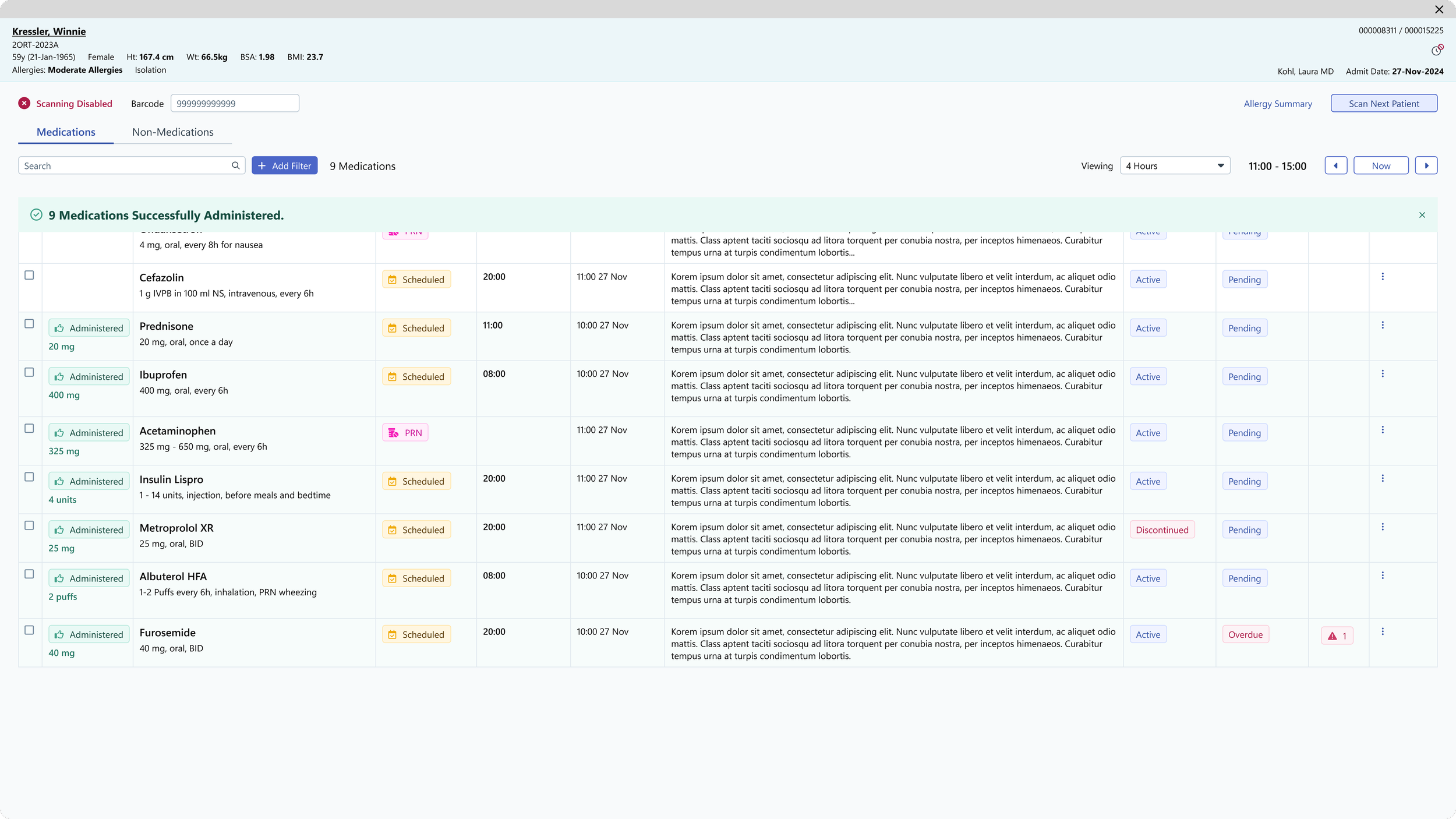
Task: Click the patient clock status icon
Action: pos(1436,51)
